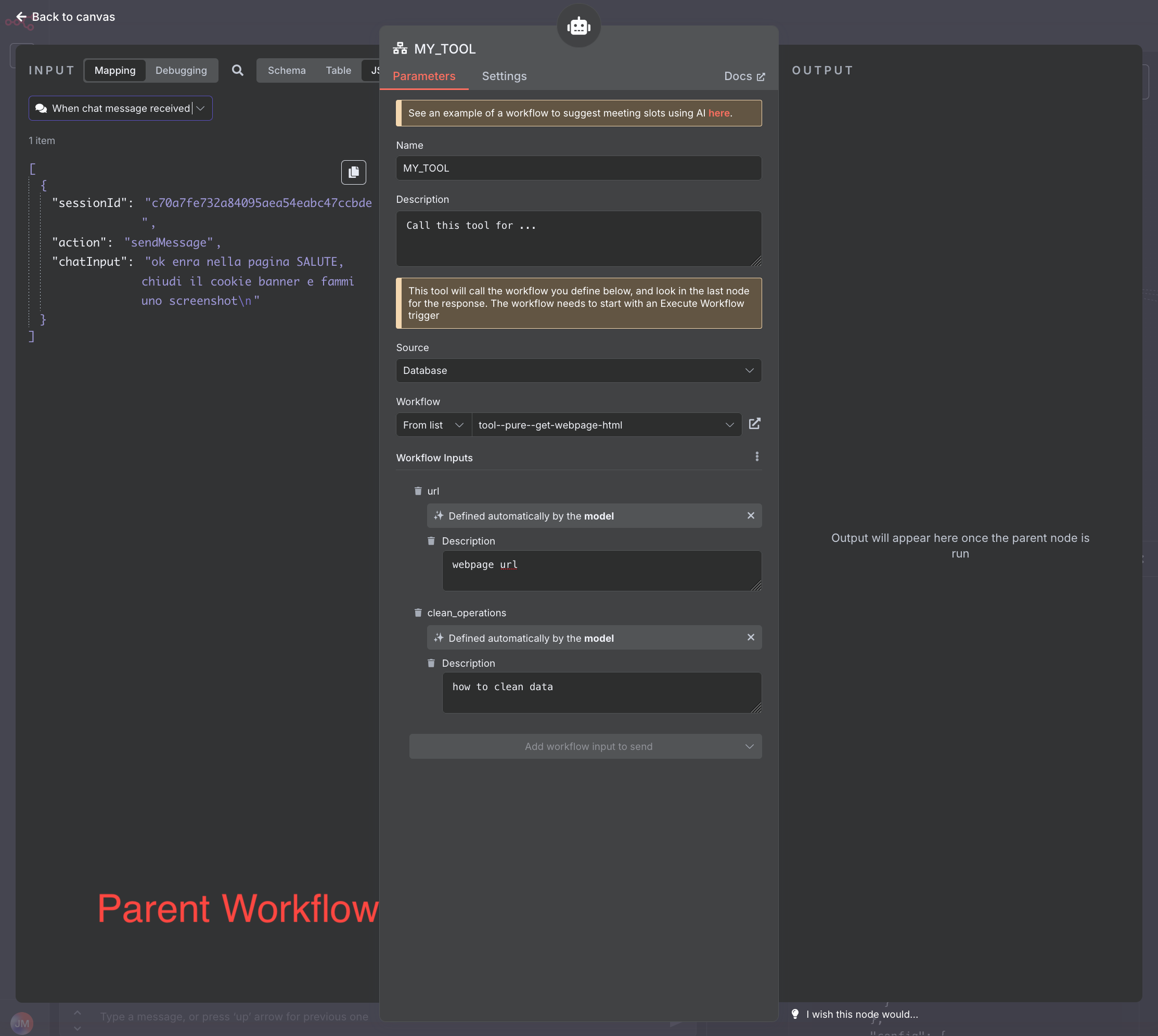Click the search magnifier icon in INPUT

point(237,71)
